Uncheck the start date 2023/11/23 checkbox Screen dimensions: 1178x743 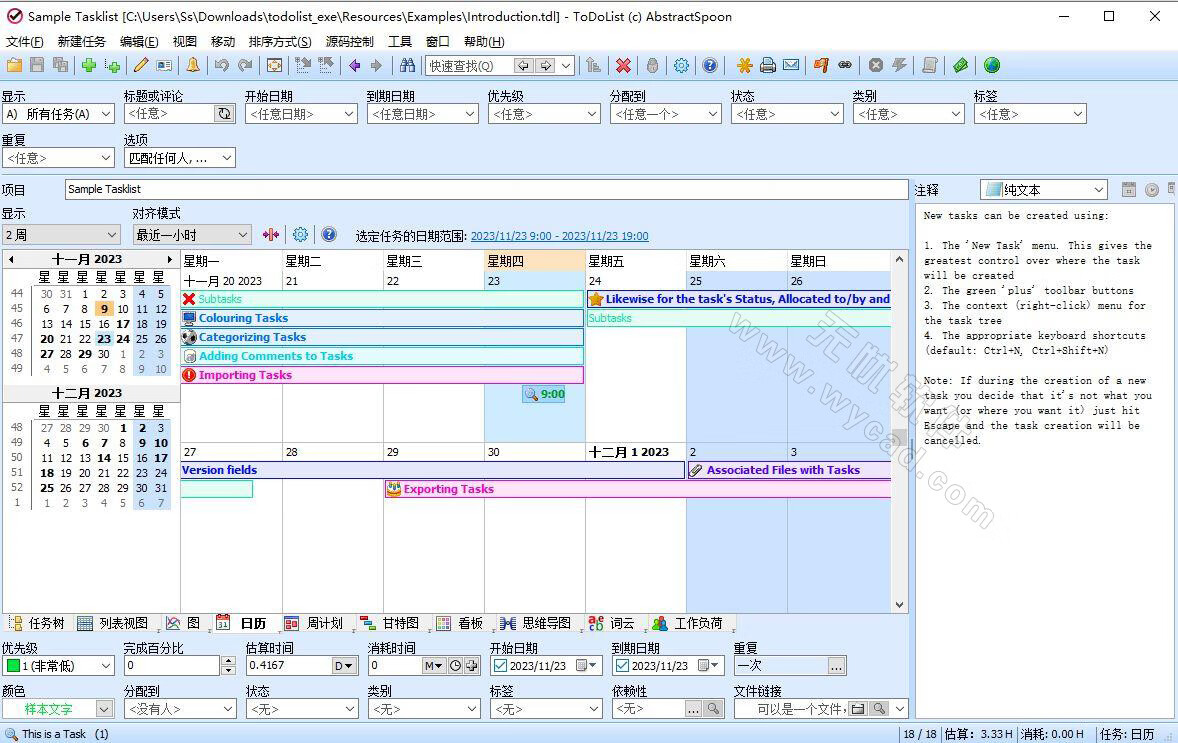[500, 666]
